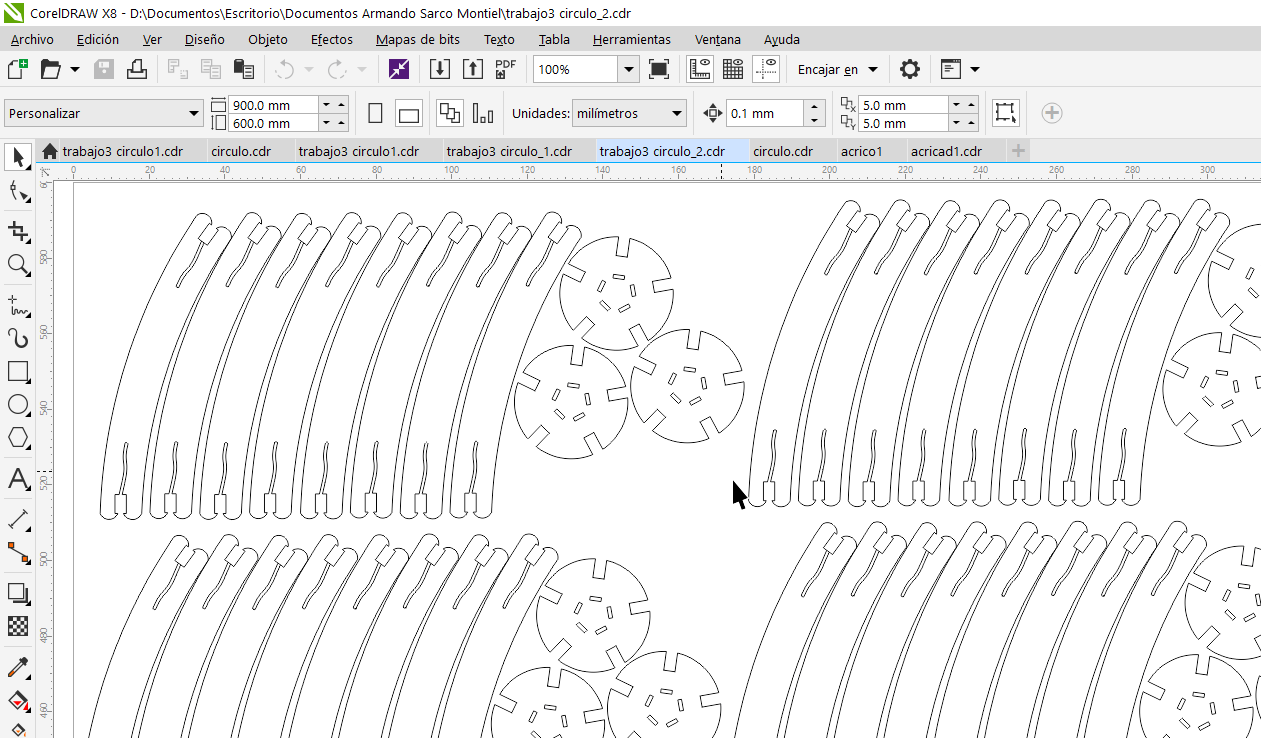Toggle Treat as filled bounding-box button
The width and height of the screenshot is (1261, 738).
click(1005, 113)
